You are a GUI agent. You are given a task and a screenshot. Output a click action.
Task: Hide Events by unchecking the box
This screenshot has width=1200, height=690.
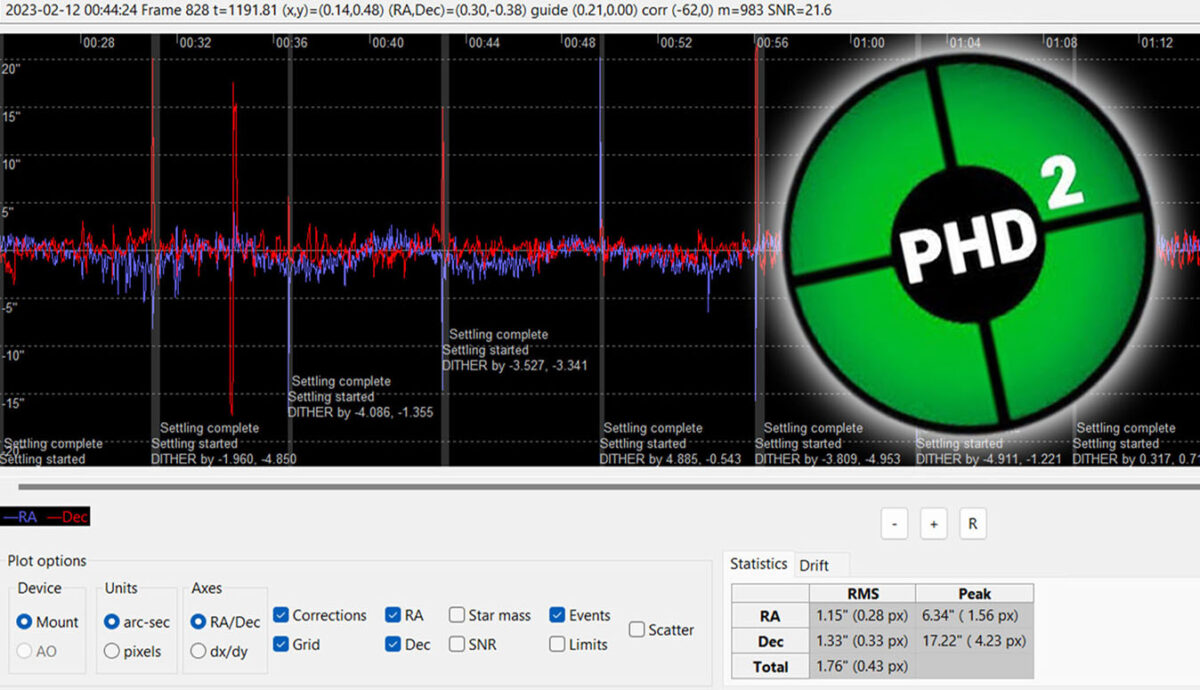[557, 616]
